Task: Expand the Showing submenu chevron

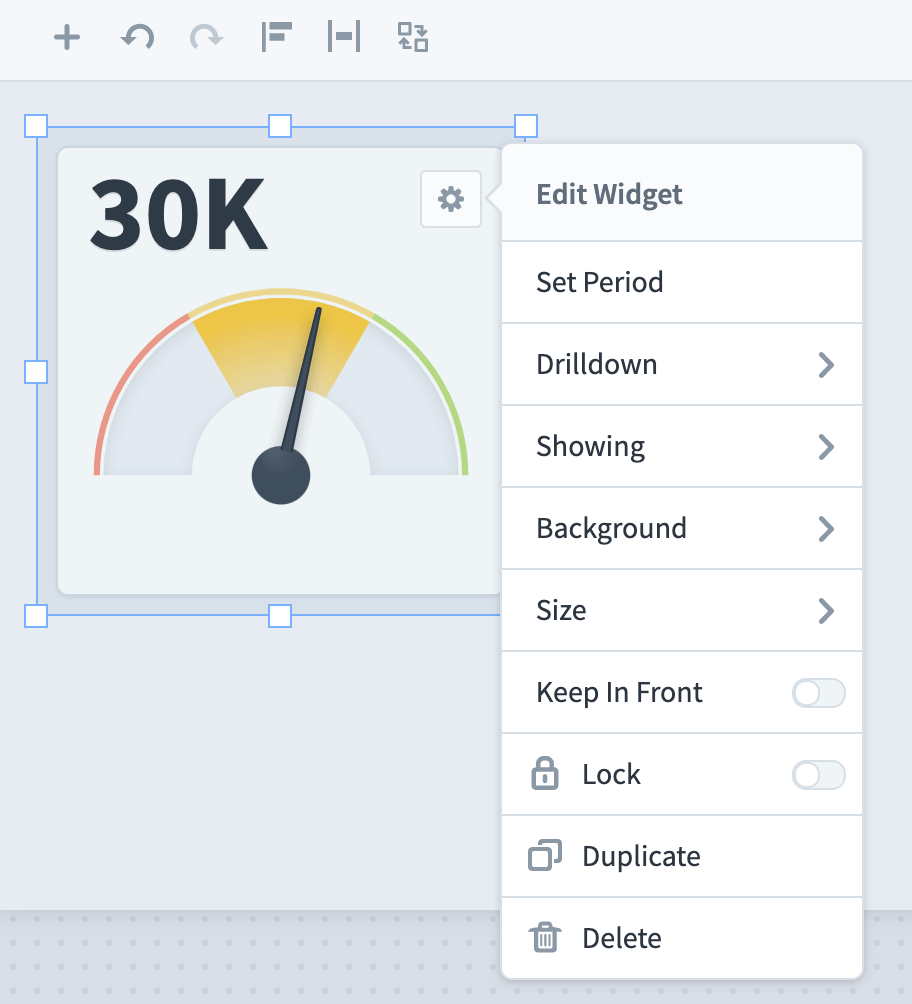Action: [x=826, y=447]
